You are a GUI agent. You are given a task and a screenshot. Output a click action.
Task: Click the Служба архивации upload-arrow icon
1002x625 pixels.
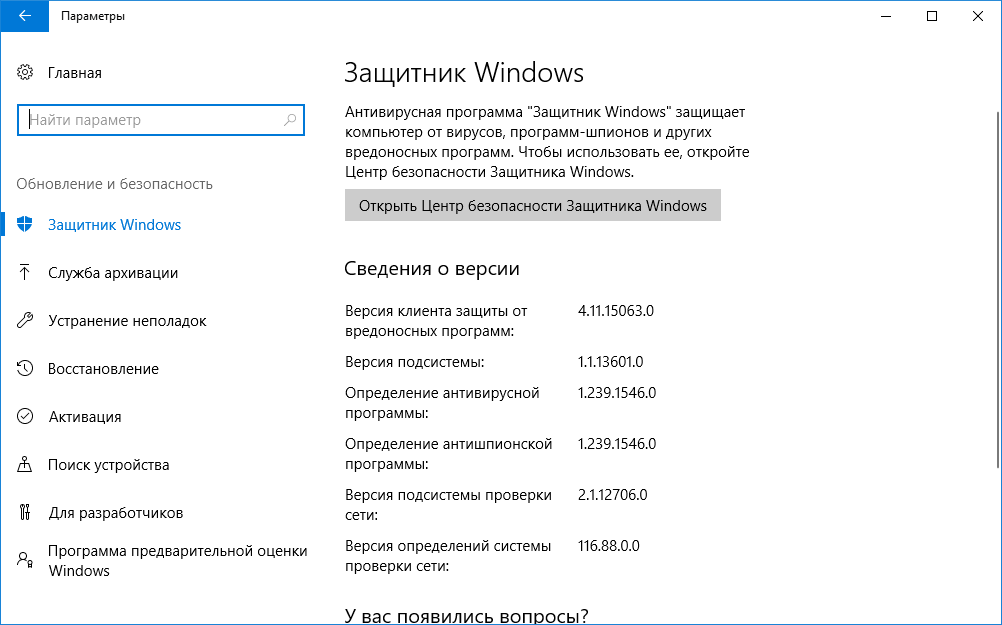(25, 272)
